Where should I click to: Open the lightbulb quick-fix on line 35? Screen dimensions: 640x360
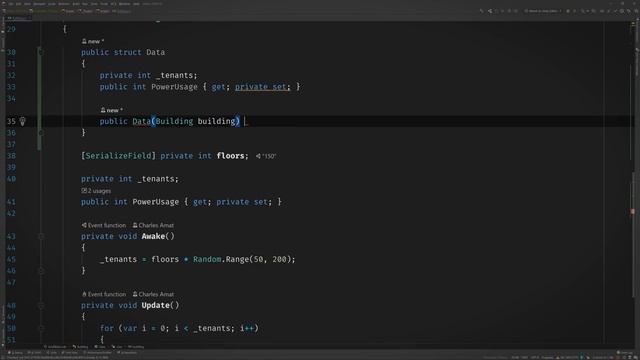pos(23,121)
